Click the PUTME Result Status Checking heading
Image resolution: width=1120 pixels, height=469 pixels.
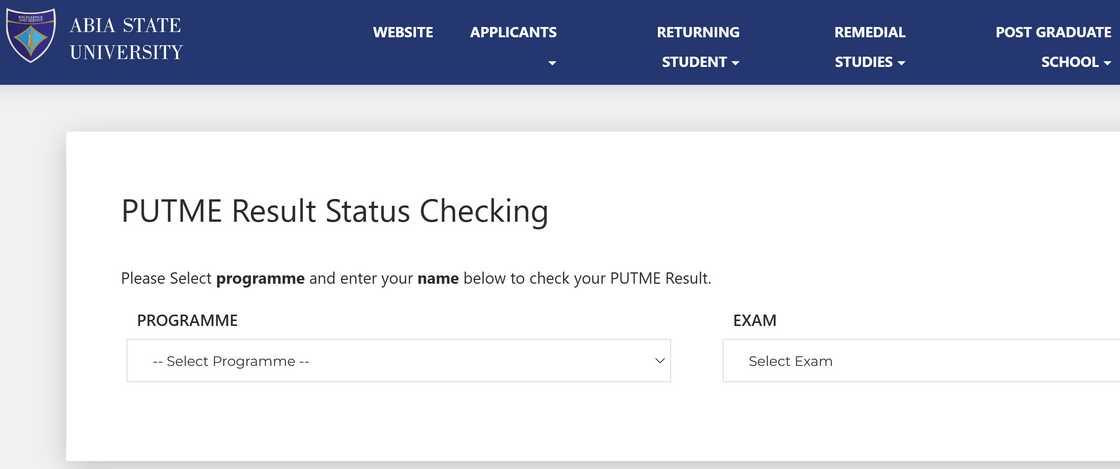pos(334,212)
